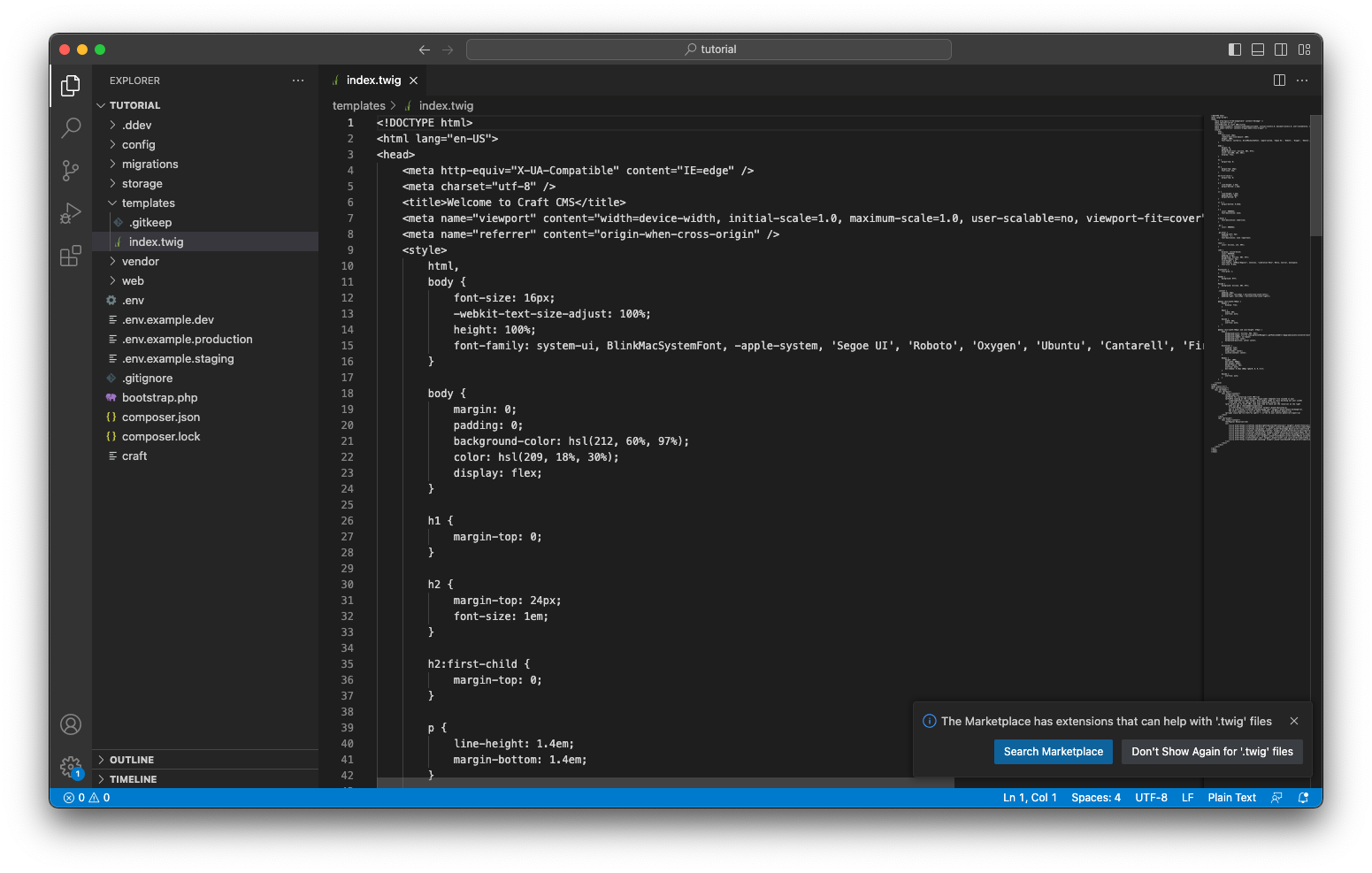
Task: Click Don't Show Again for '.twig' files
Action: pos(1211,751)
